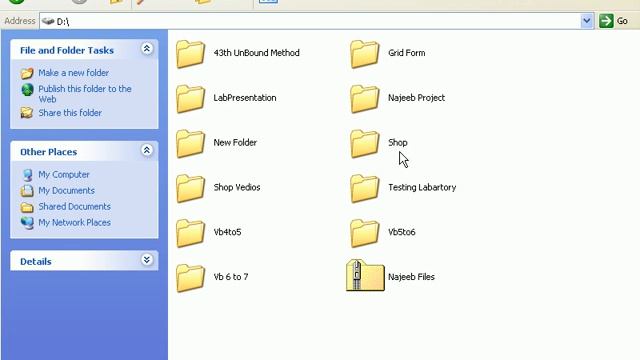Click the Vb 6 to 7 name label
The width and height of the screenshot is (640, 360).
[231, 277]
